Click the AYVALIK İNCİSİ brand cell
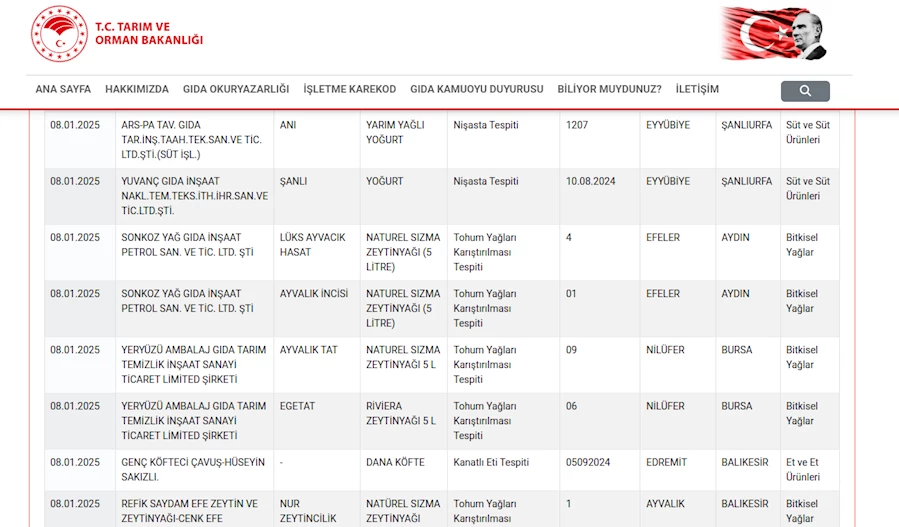899x527 pixels. click(x=314, y=294)
